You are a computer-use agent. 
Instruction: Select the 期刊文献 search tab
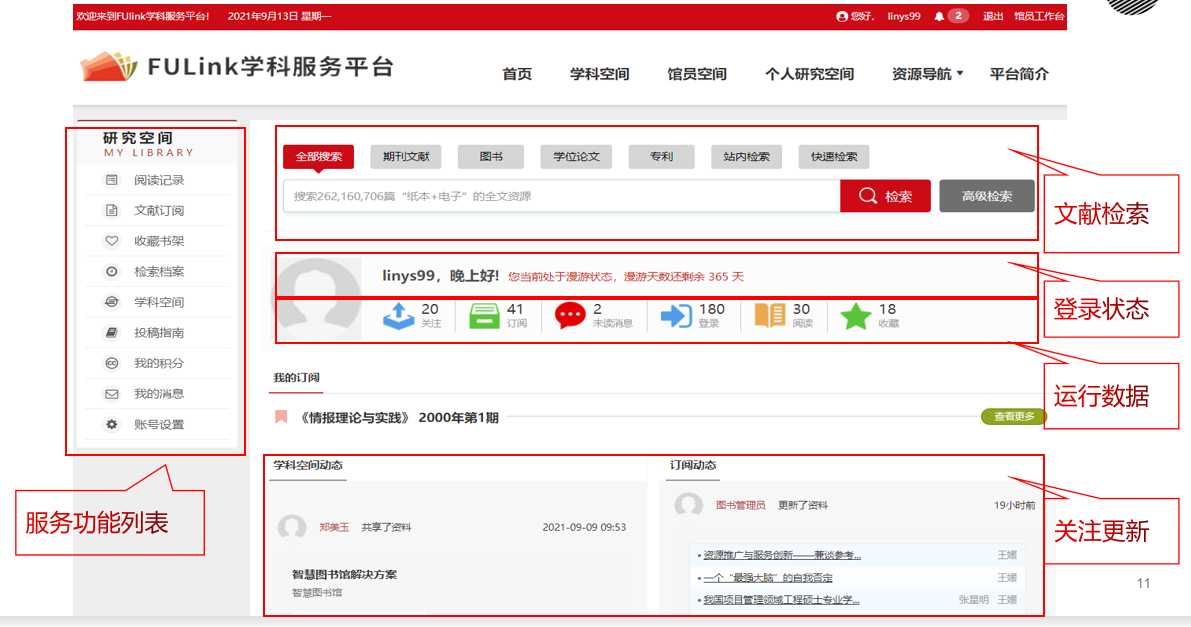tap(406, 157)
